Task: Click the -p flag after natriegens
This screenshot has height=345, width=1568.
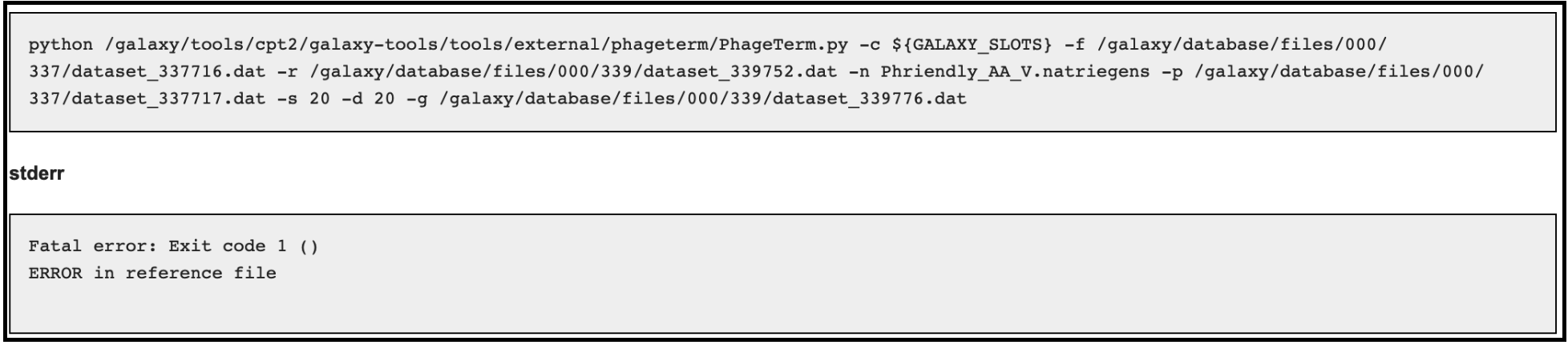Action: pos(1172,72)
